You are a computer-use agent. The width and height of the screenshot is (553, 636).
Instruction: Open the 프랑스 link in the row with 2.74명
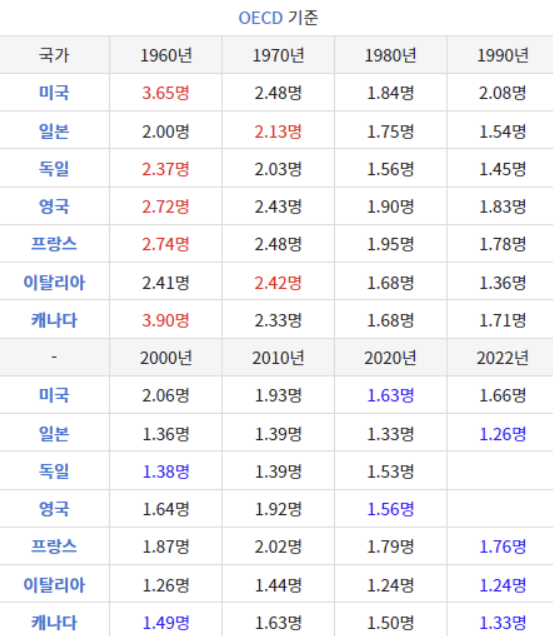(54, 244)
